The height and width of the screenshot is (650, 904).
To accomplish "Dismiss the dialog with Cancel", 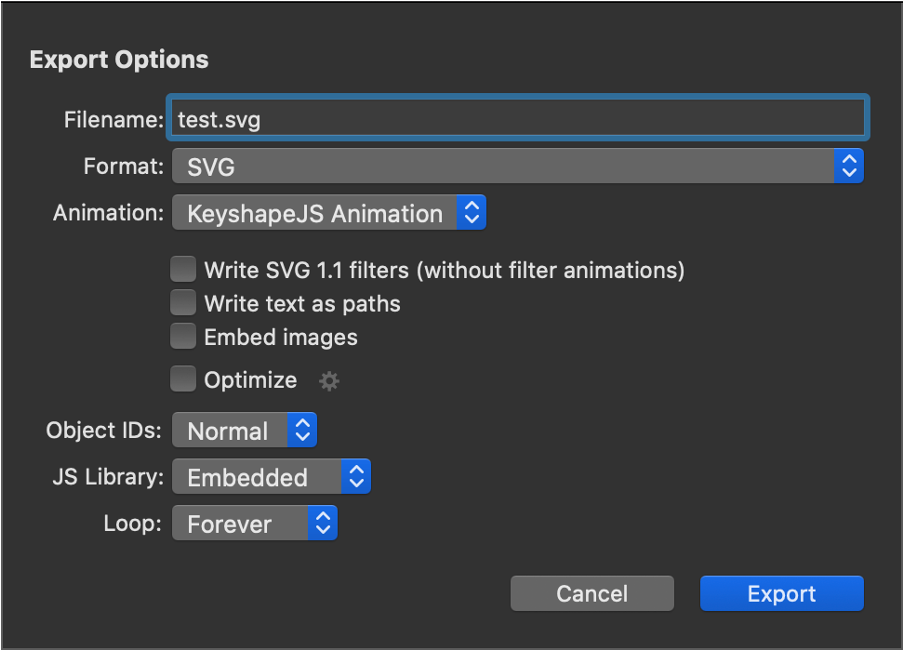I will [592, 593].
